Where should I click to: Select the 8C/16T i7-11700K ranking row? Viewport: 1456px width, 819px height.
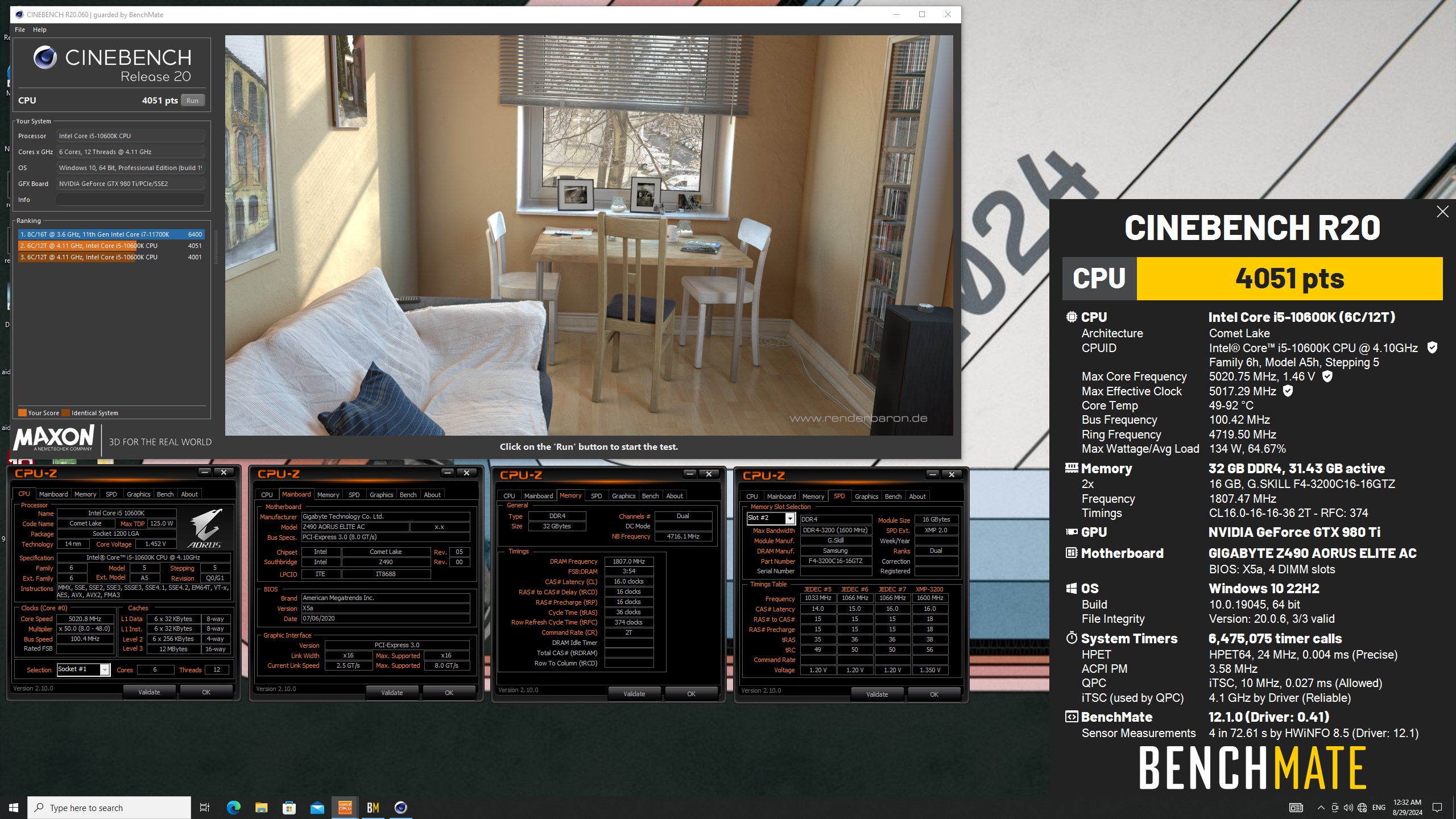click(x=111, y=234)
